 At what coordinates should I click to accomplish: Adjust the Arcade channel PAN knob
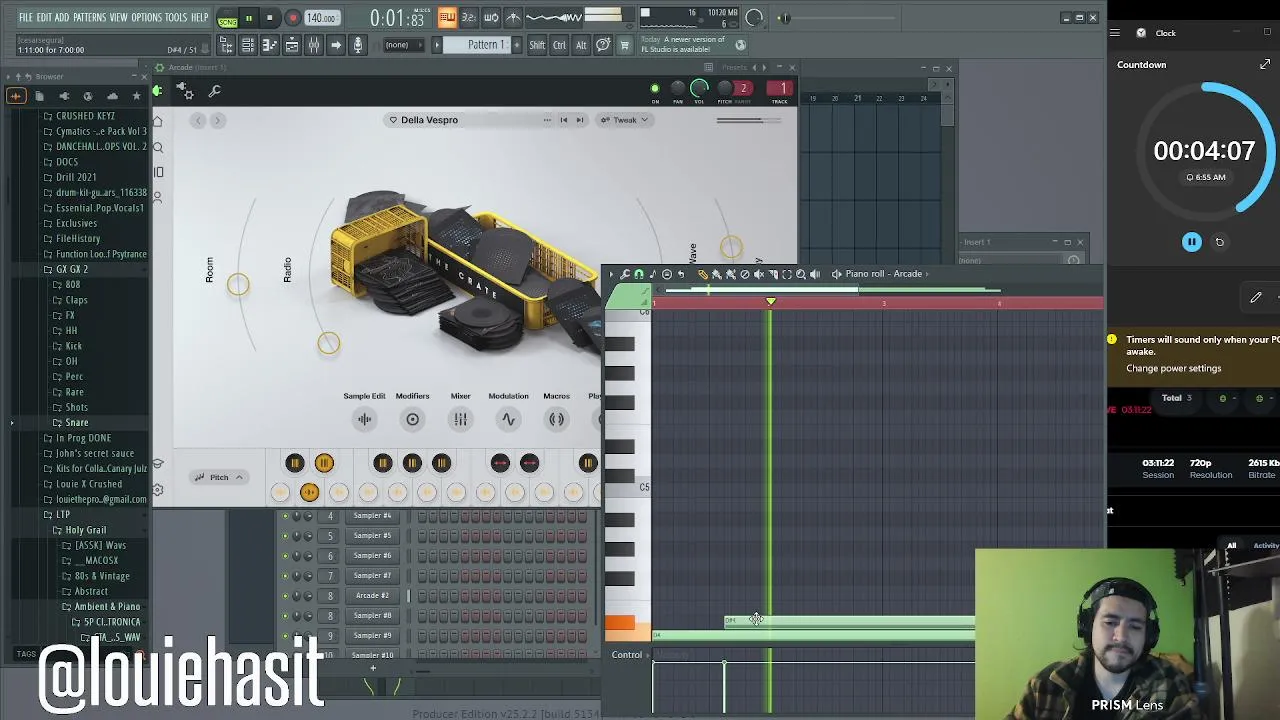[x=677, y=89]
